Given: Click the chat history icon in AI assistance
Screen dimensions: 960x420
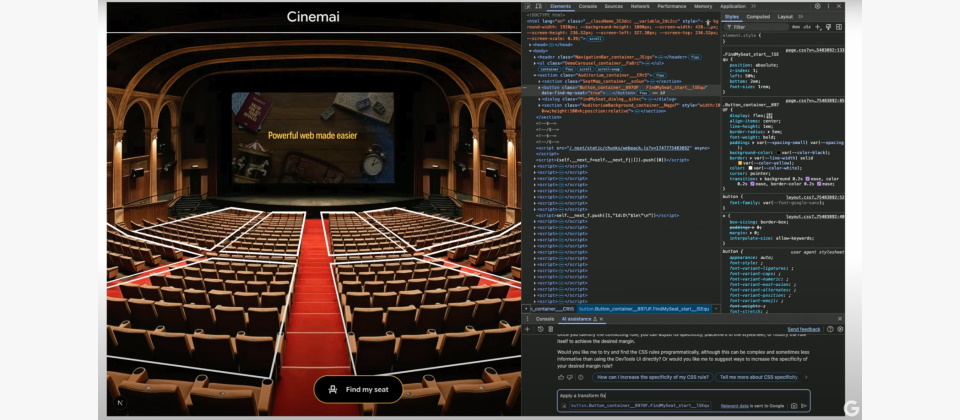Looking at the screenshot, I should (541, 329).
